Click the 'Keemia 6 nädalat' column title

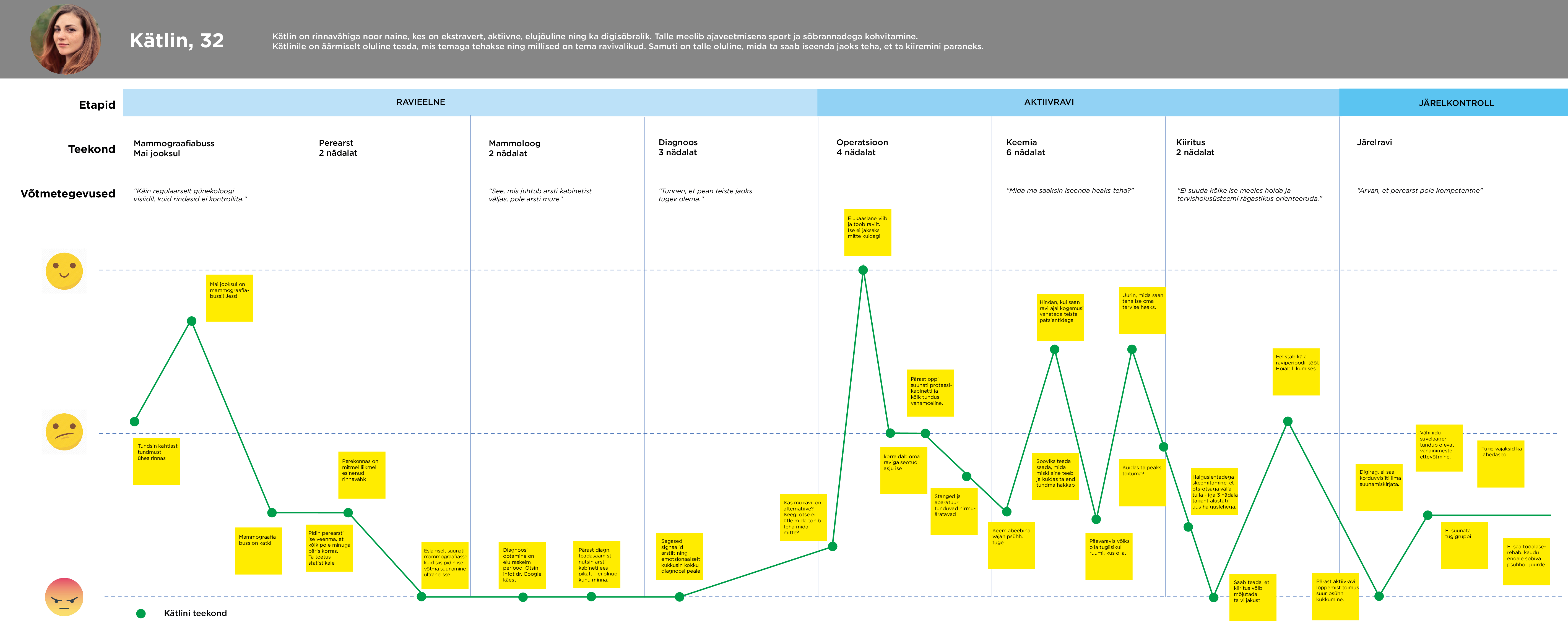coord(1025,147)
